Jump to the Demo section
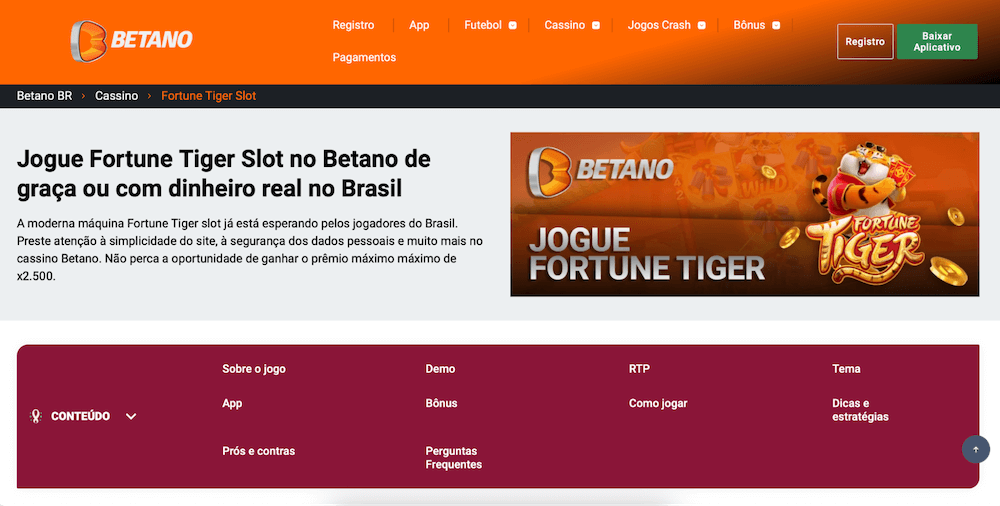 point(440,369)
